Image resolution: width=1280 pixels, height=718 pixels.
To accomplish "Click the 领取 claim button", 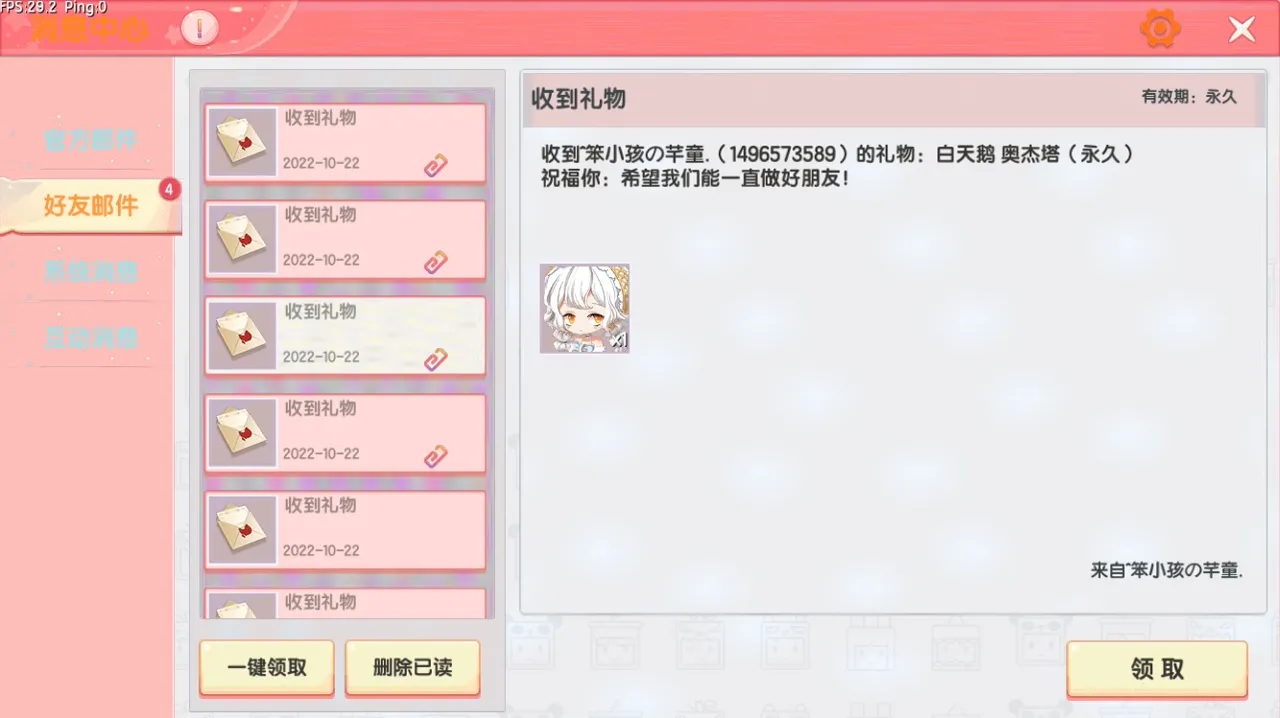I will (1157, 669).
